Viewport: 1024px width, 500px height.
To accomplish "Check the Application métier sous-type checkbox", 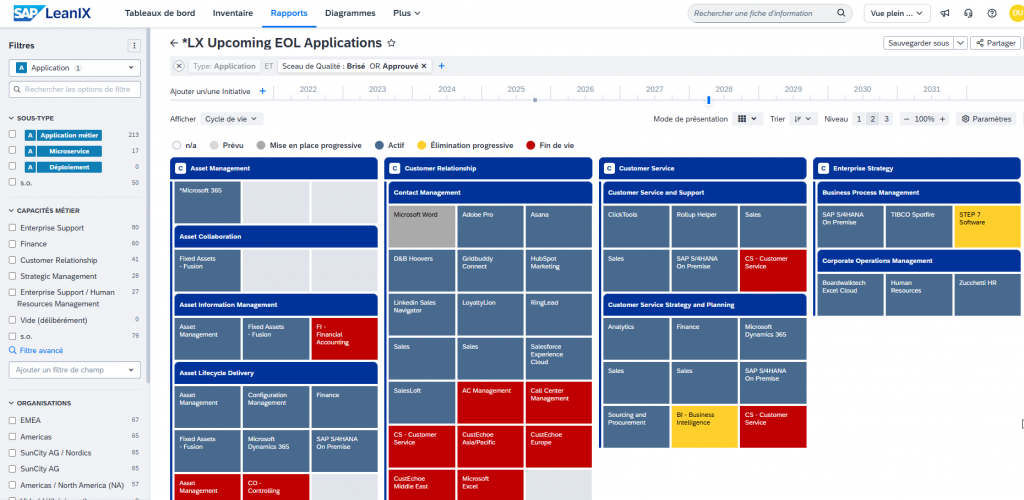I will pos(12,134).
